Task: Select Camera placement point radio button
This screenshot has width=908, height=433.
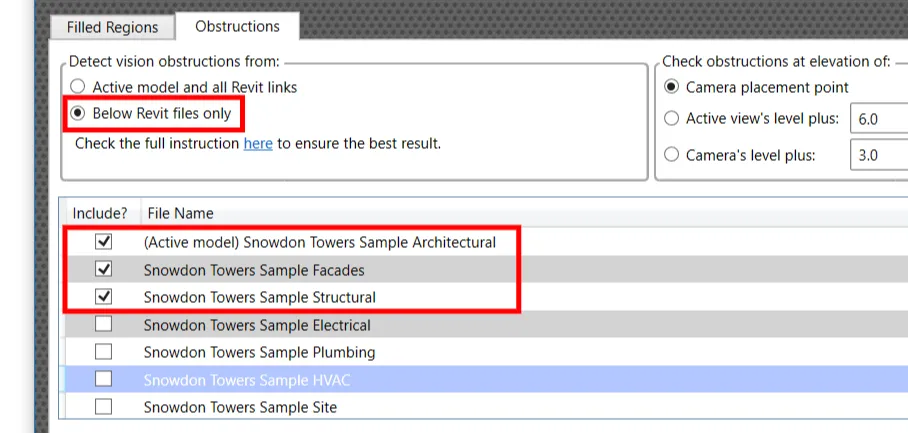Action: (x=672, y=87)
